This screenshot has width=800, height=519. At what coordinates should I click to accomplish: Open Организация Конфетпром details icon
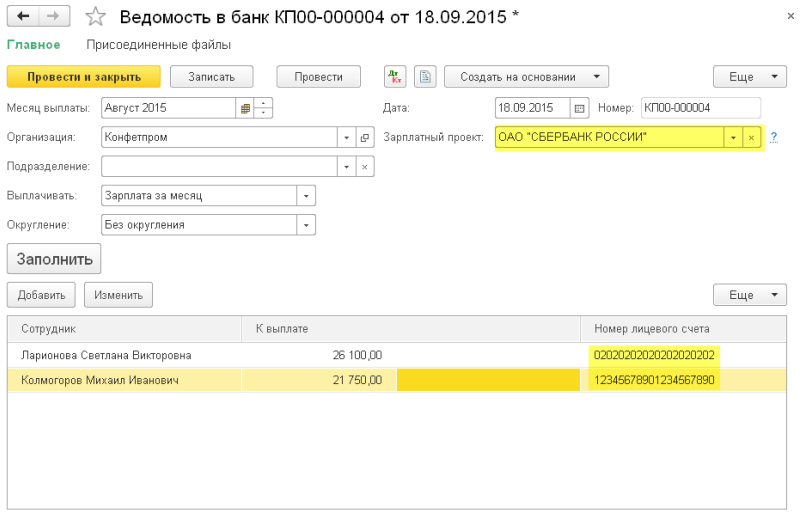tap(365, 138)
